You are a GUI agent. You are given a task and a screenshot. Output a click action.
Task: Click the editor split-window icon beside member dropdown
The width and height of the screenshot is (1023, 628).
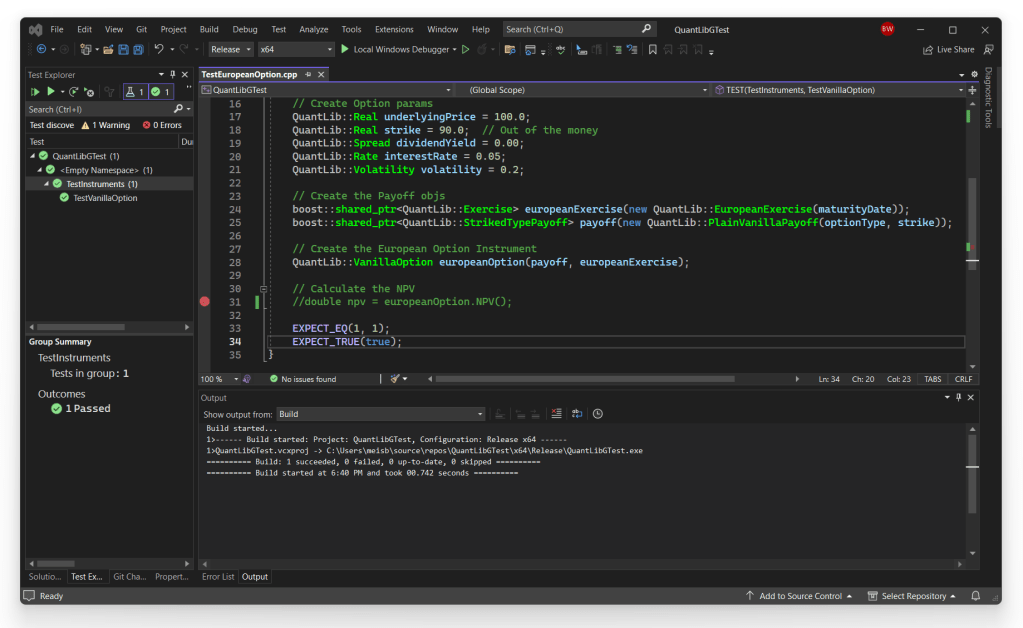pos(972,90)
